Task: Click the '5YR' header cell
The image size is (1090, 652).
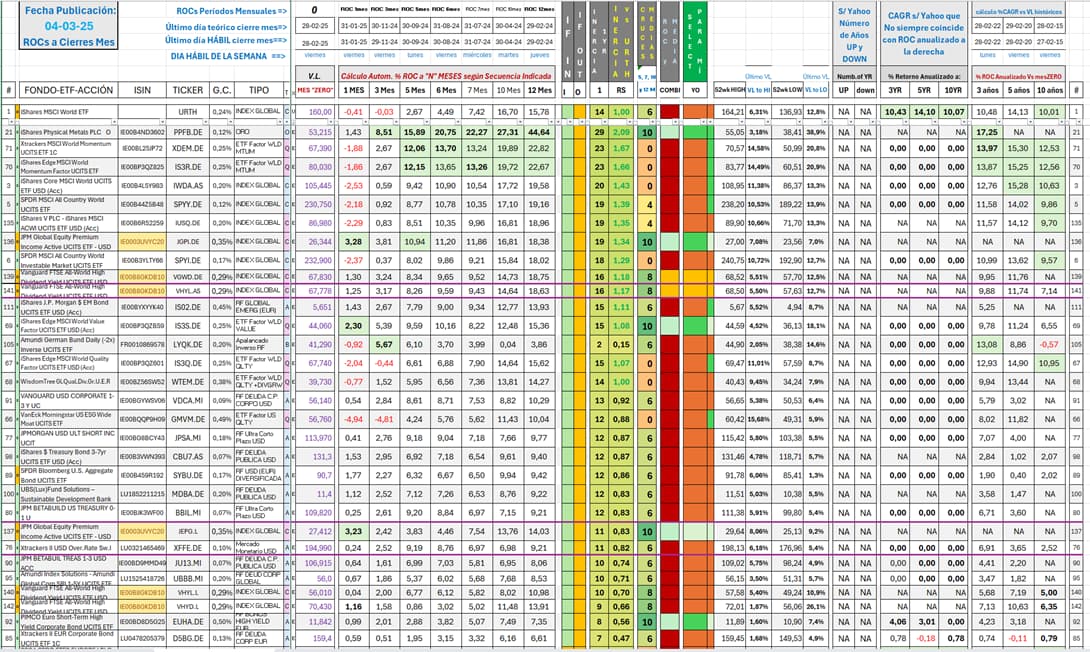Action: click(924, 90)
